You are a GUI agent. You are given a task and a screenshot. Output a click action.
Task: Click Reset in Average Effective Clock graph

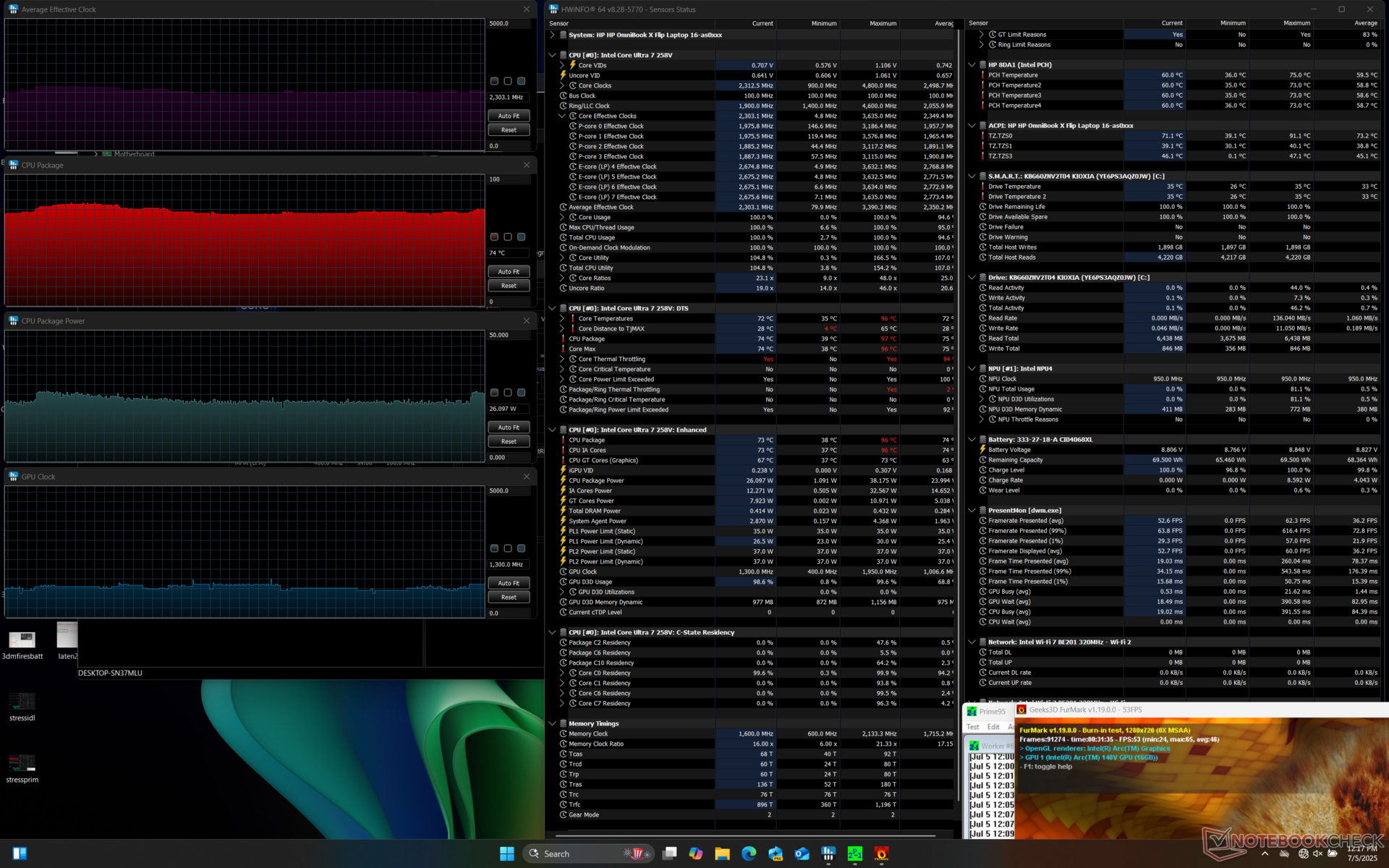[x=509, y=130]
